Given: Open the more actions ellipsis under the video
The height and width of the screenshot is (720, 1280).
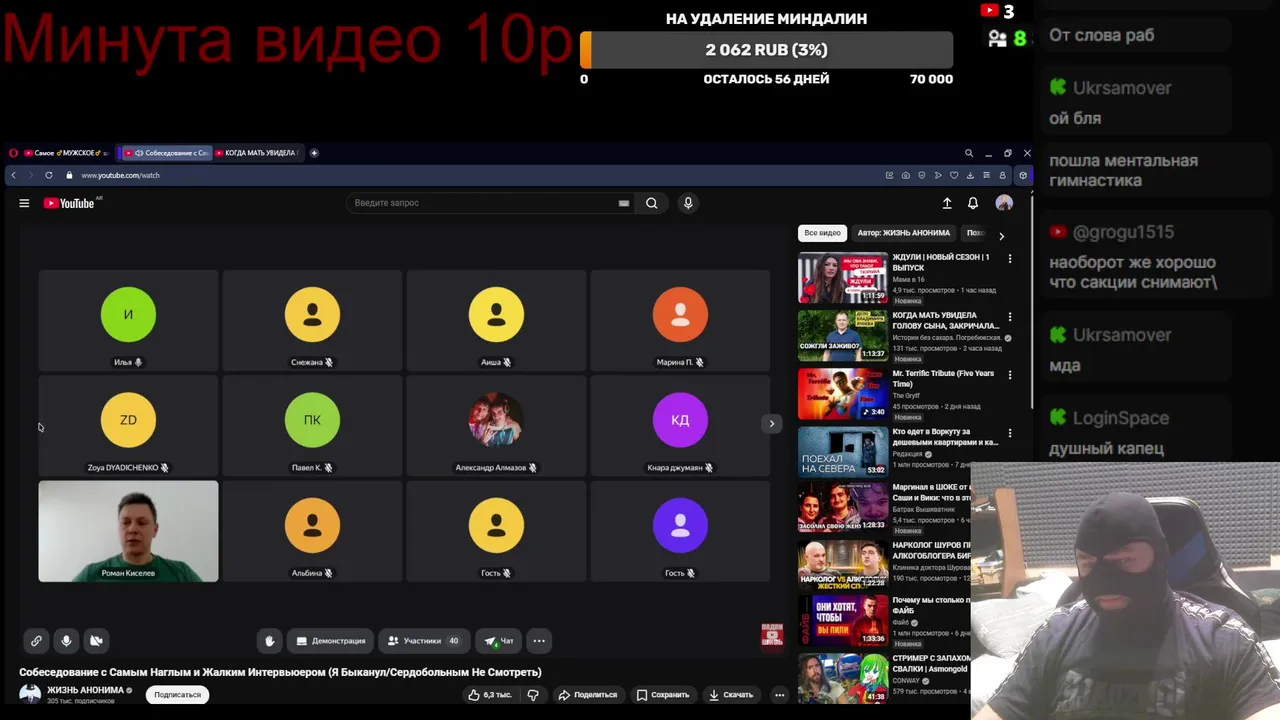Looking at the screenshot, I should coord(779,695).
